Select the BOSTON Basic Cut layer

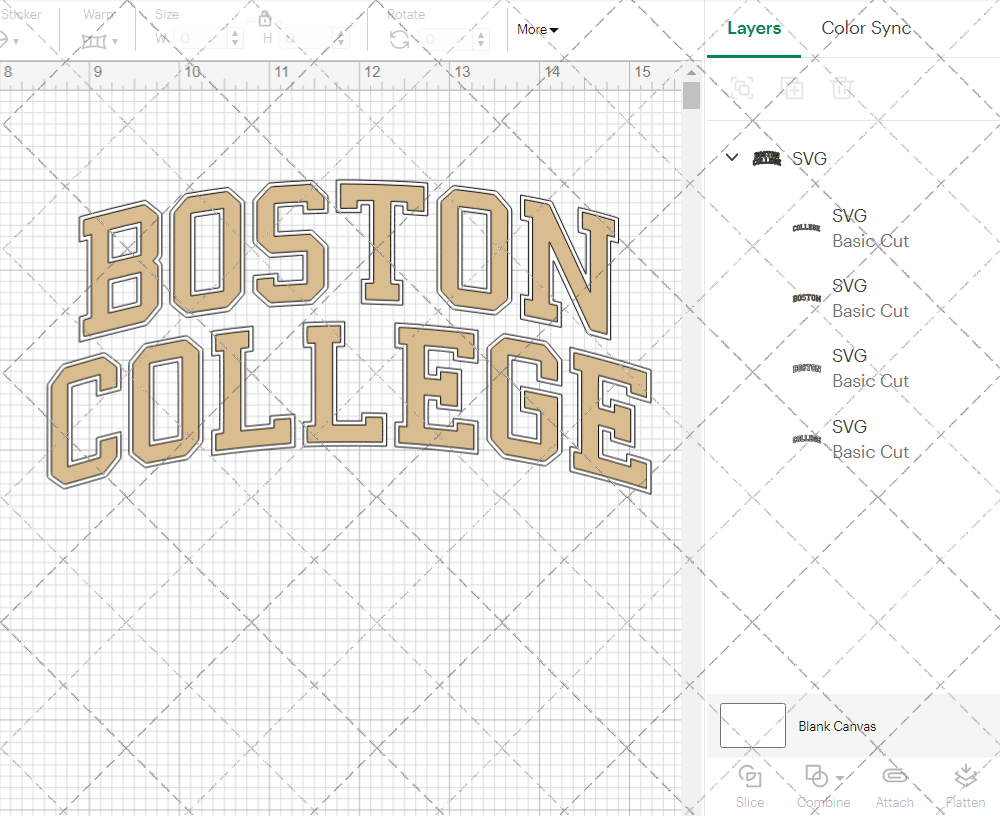(x=870, y=298)
